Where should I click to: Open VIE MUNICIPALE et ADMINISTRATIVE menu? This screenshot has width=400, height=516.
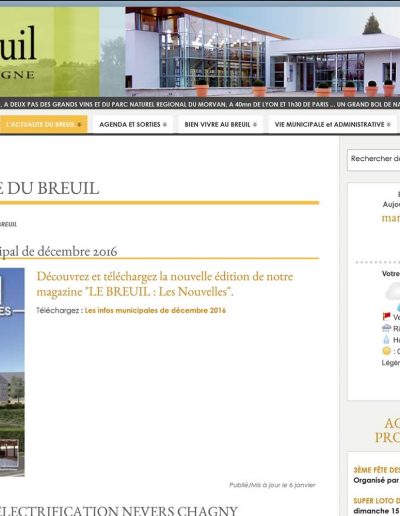[x=332, y=124]
